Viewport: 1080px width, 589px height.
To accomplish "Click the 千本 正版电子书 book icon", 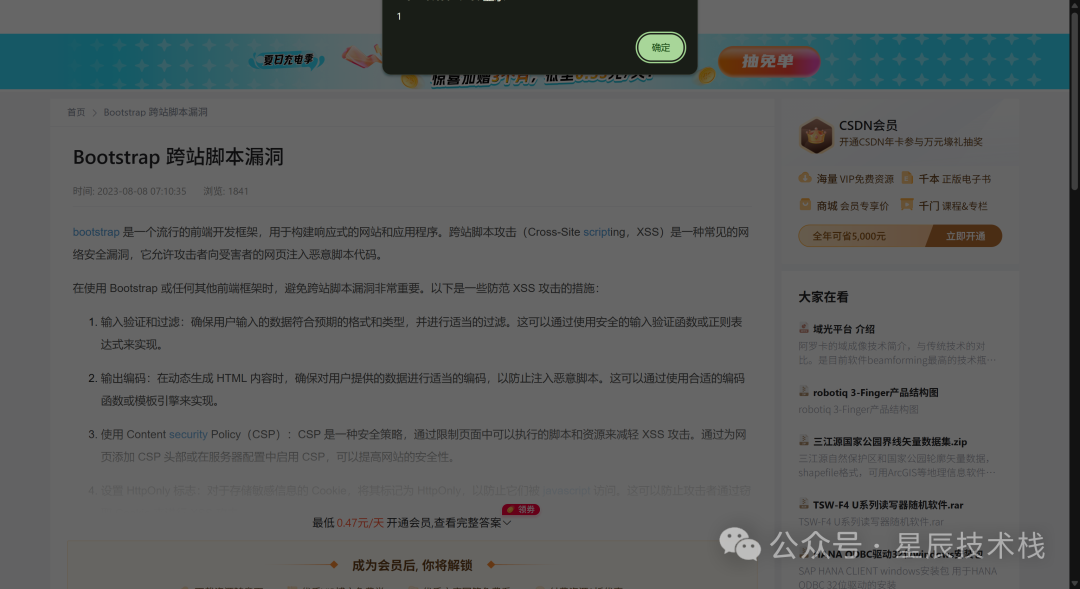I will tap(908, 178).
